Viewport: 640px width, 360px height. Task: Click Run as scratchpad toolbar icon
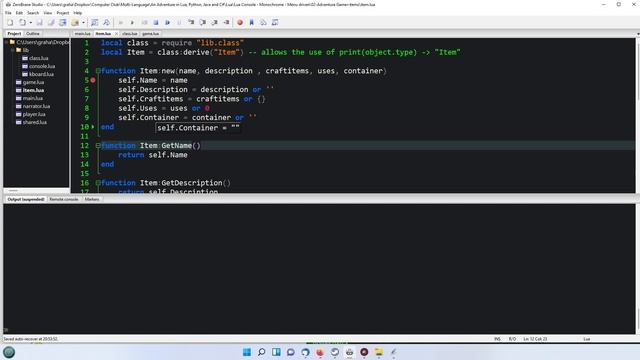(144, 22)
